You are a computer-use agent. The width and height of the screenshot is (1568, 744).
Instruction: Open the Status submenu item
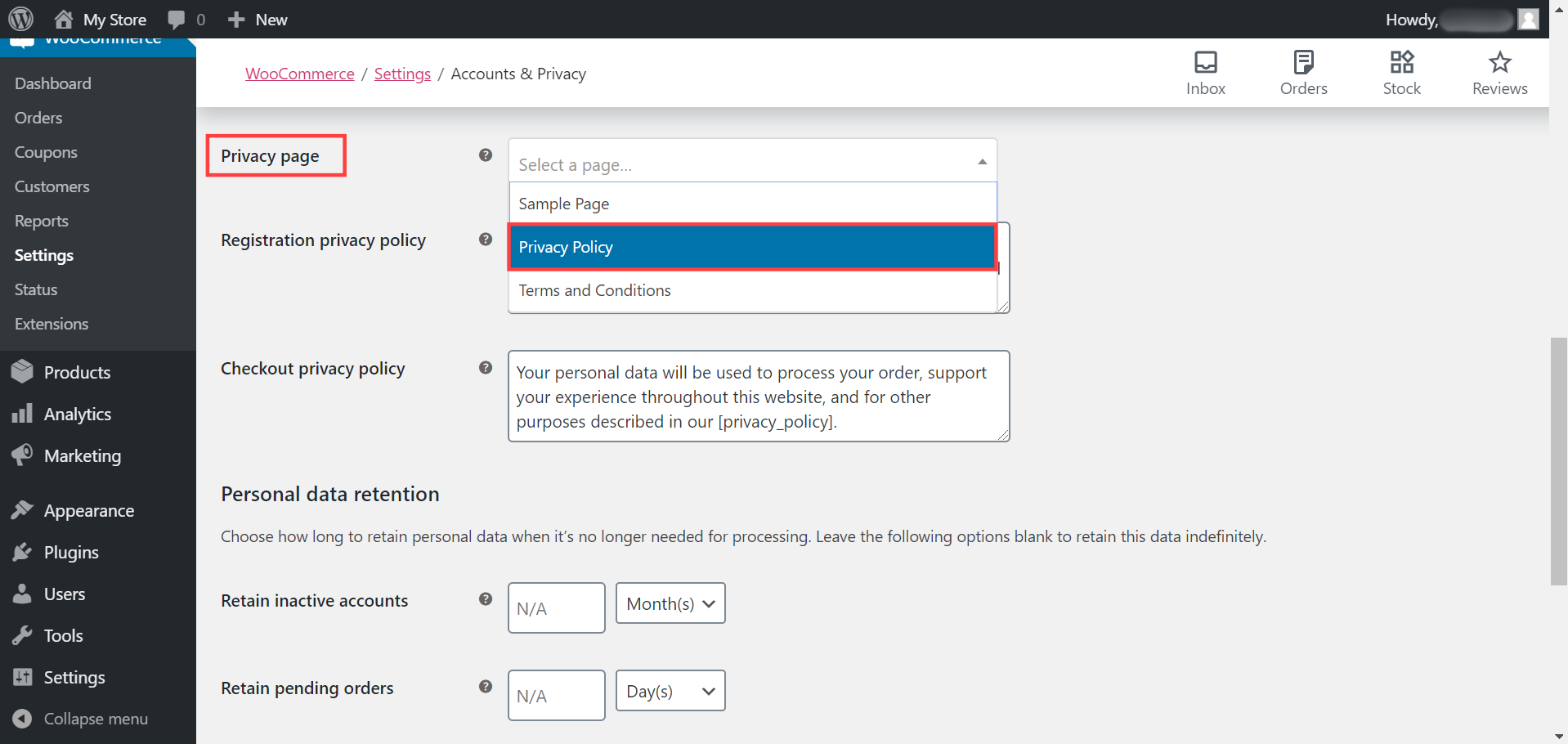[x=36, y=289]
